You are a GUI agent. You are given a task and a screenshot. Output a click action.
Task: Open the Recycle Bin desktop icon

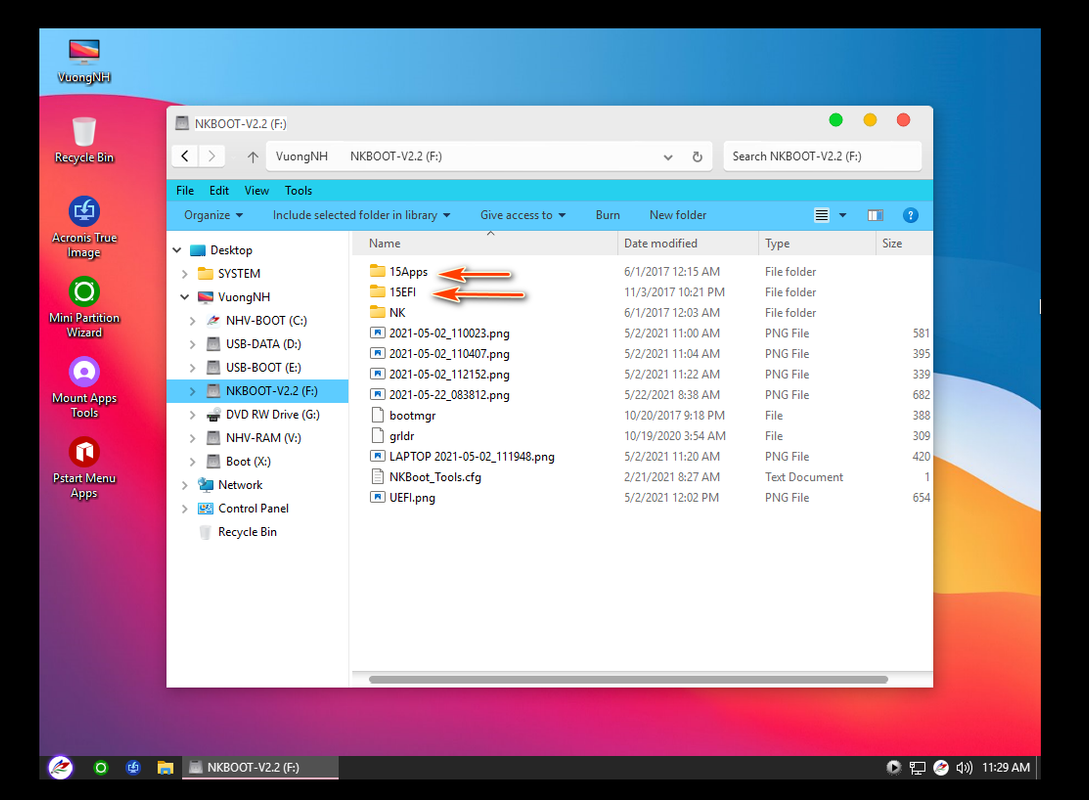84,141
